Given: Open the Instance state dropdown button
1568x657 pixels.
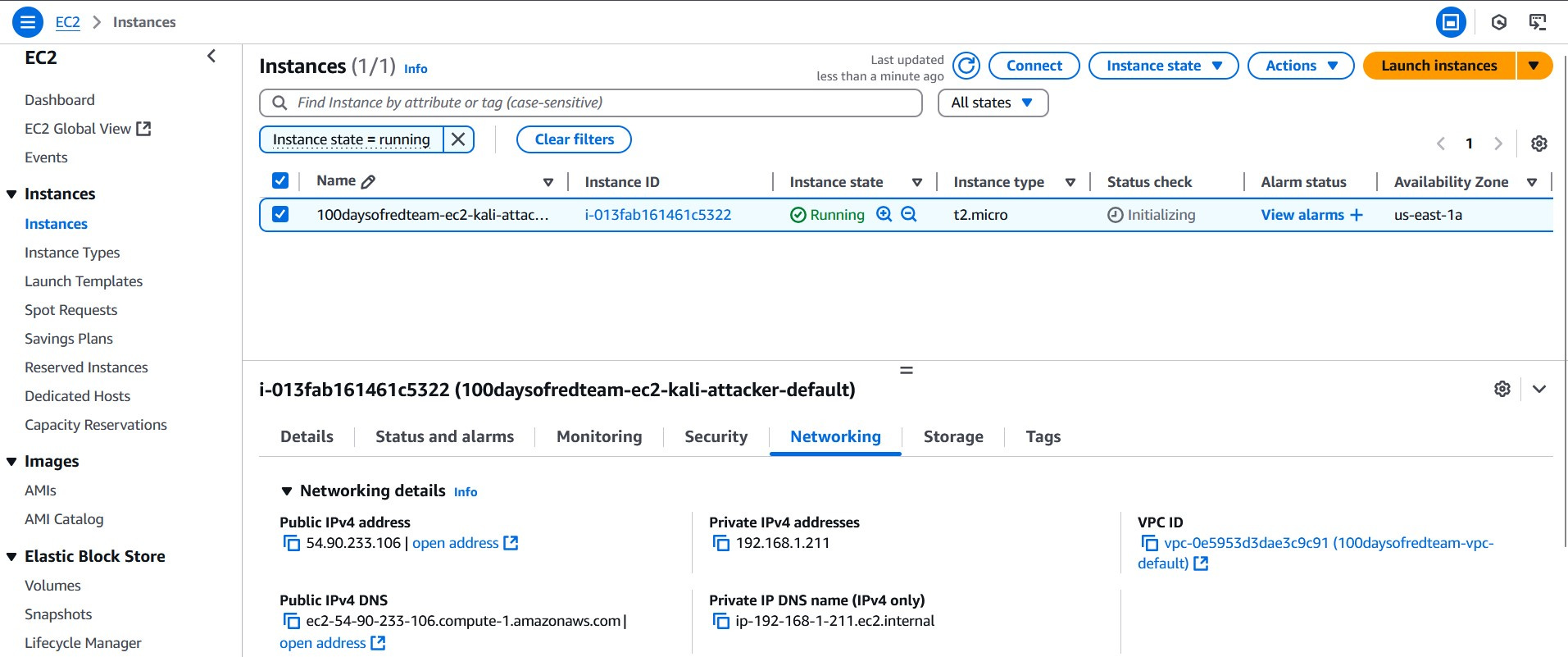Looking at the screenshot, I should tap(1163, 66).
